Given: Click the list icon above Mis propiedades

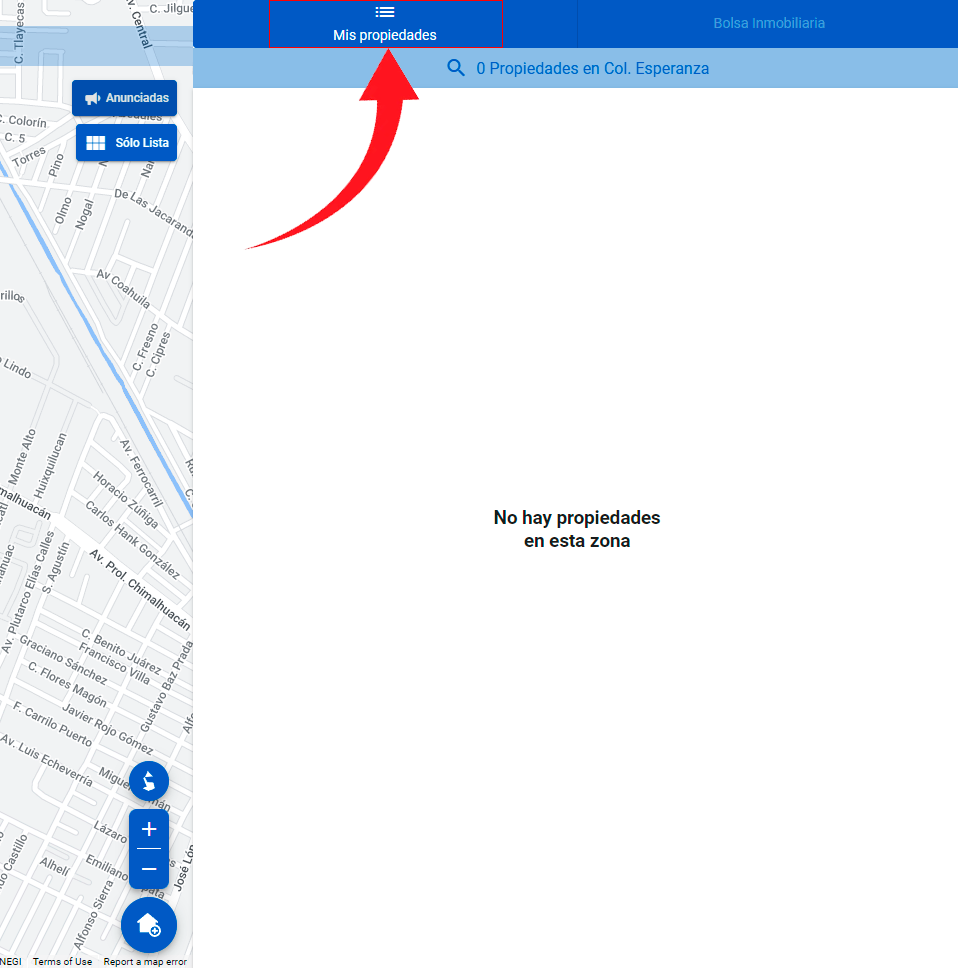Looking at the screenshot, I should click(x=385, y=12).
